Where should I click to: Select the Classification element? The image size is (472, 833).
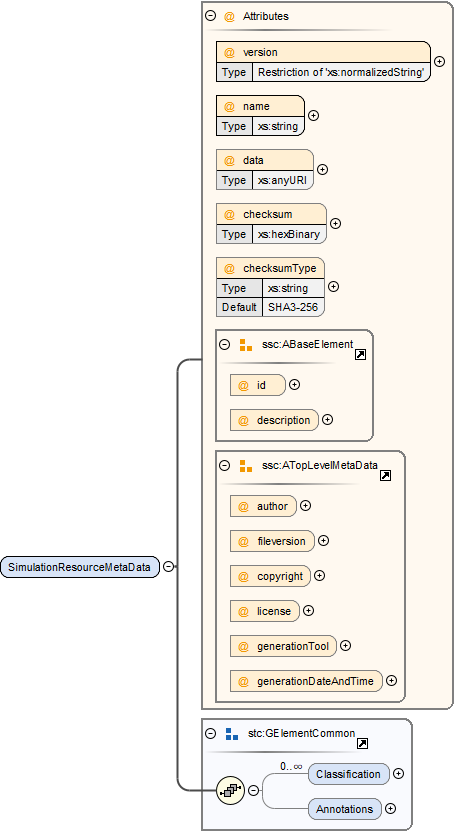click(349, 774)
